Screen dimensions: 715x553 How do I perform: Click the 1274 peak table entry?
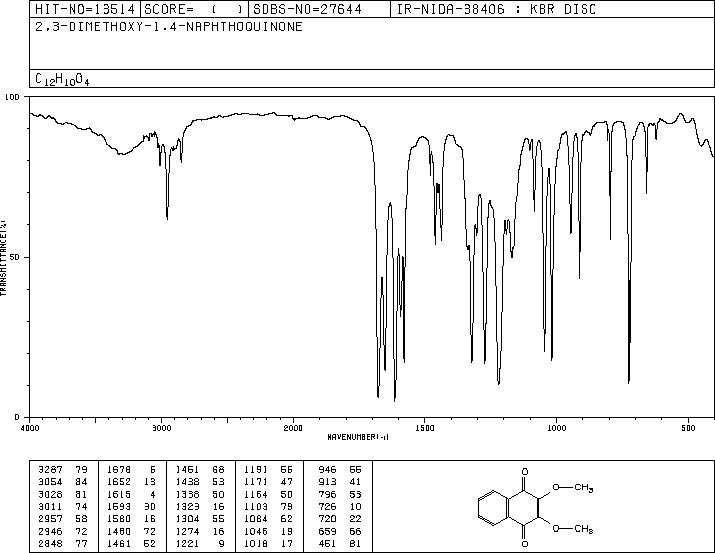pyautogui.click(x=187, y=532)
